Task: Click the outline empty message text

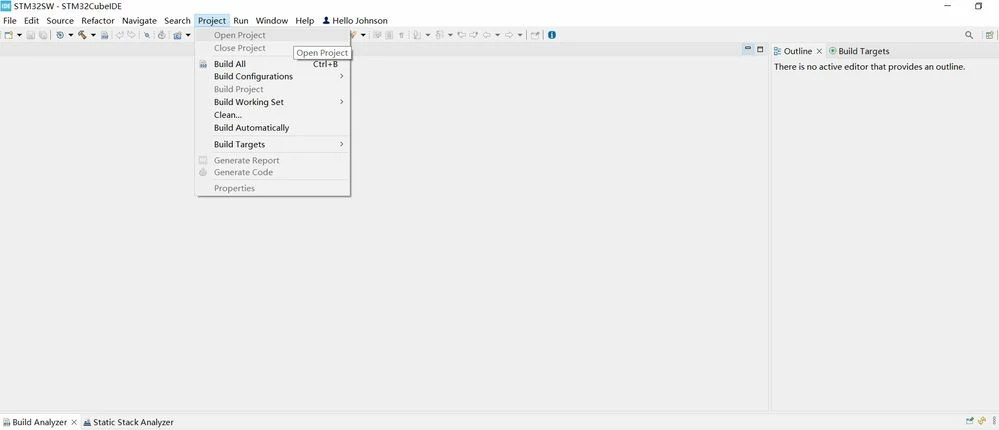Action: (x=870, y=66)
